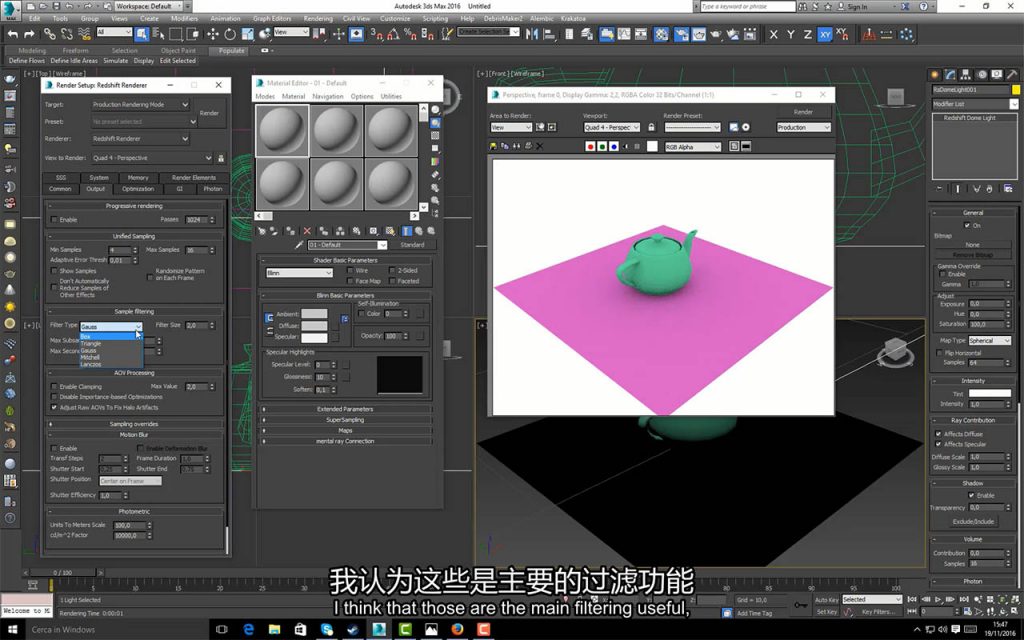Click the Undo arrow in main toolbar
The height and width of the screenshot is (640, 1024).
tap(13, 34)
